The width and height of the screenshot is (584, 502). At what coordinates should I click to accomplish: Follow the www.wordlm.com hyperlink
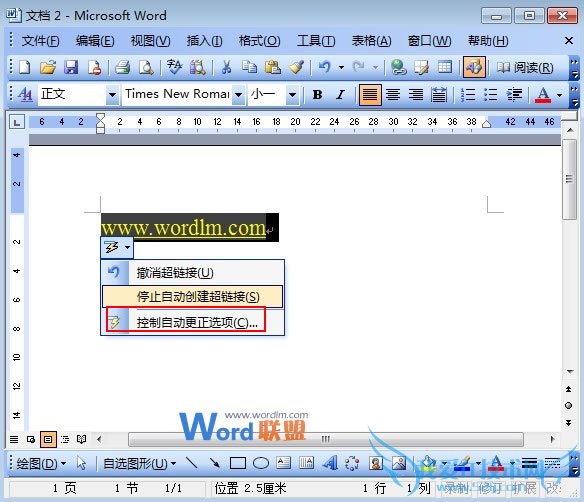click(183, 228)
